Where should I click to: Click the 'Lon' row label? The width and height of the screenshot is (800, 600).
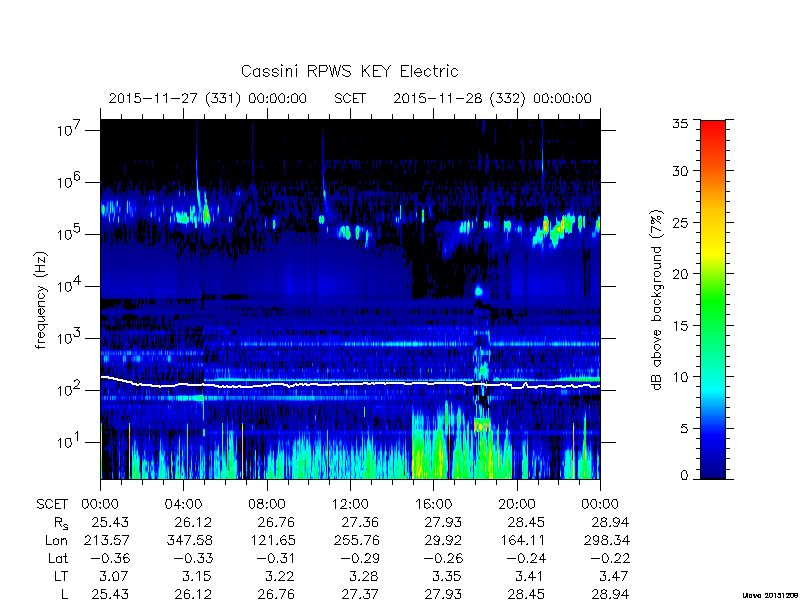point(56,540)
